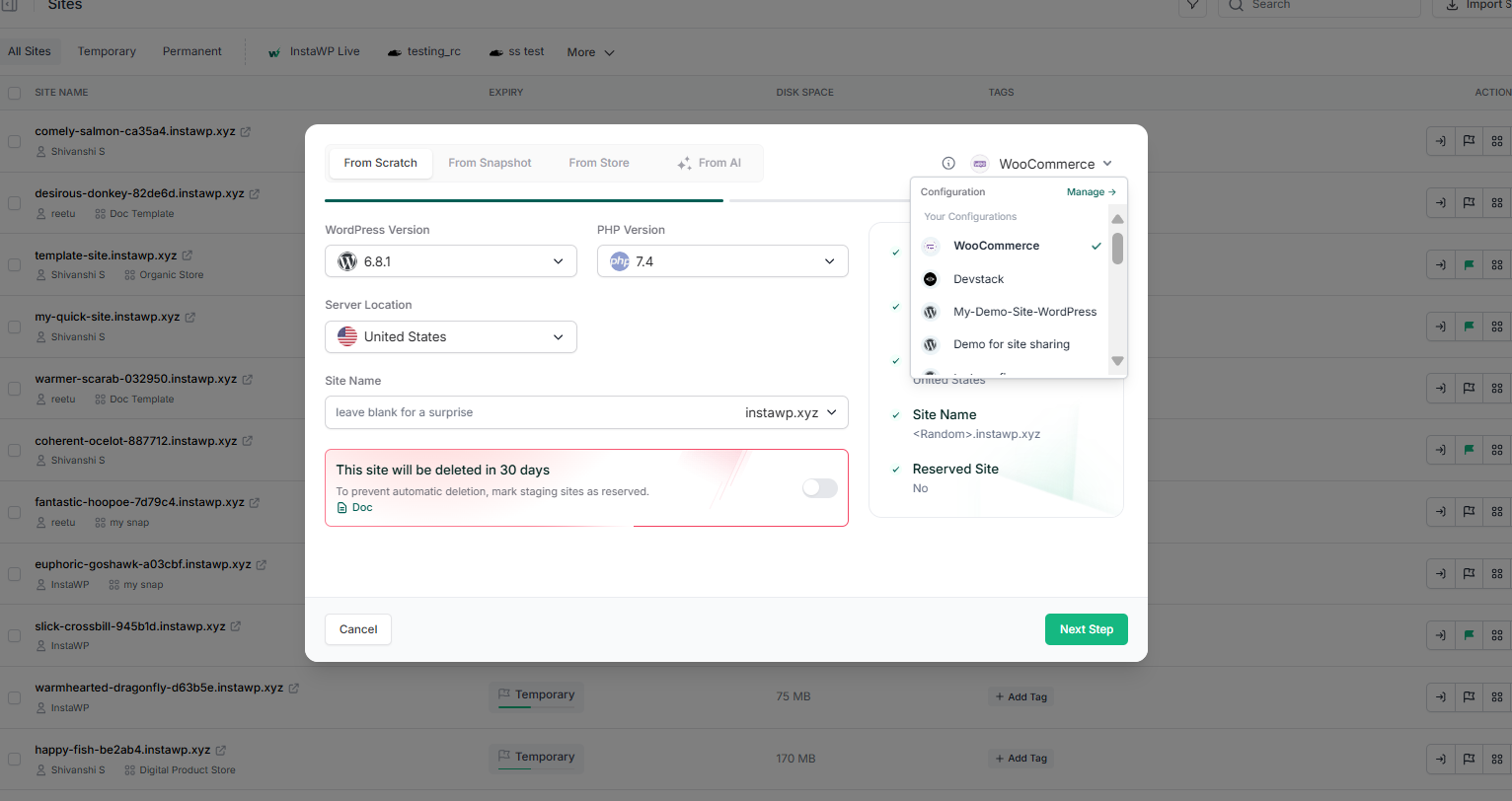Image resolution: width=1512 pixels, height=801 pixels.
Task: Click login arrow icon for happy-fish-be2ab4 row
Action: pos(1440,759)
